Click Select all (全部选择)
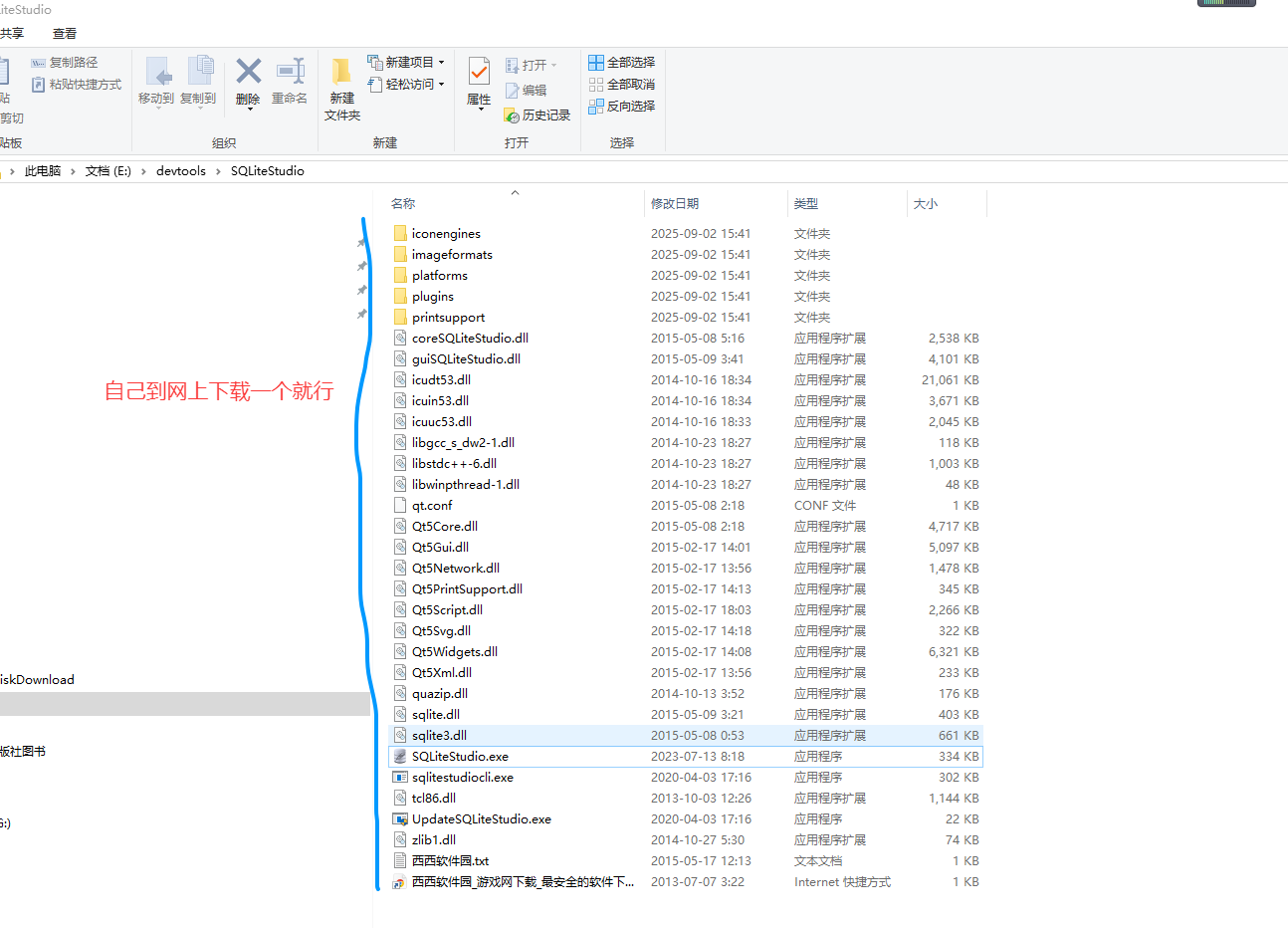 pos(622,62)
